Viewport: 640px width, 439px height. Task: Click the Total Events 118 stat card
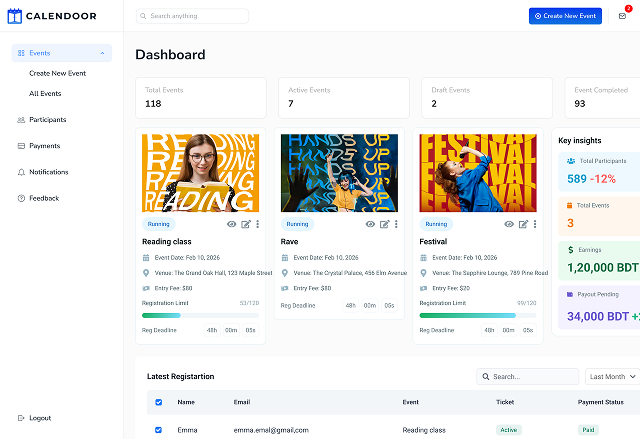(x=201, y=98)
